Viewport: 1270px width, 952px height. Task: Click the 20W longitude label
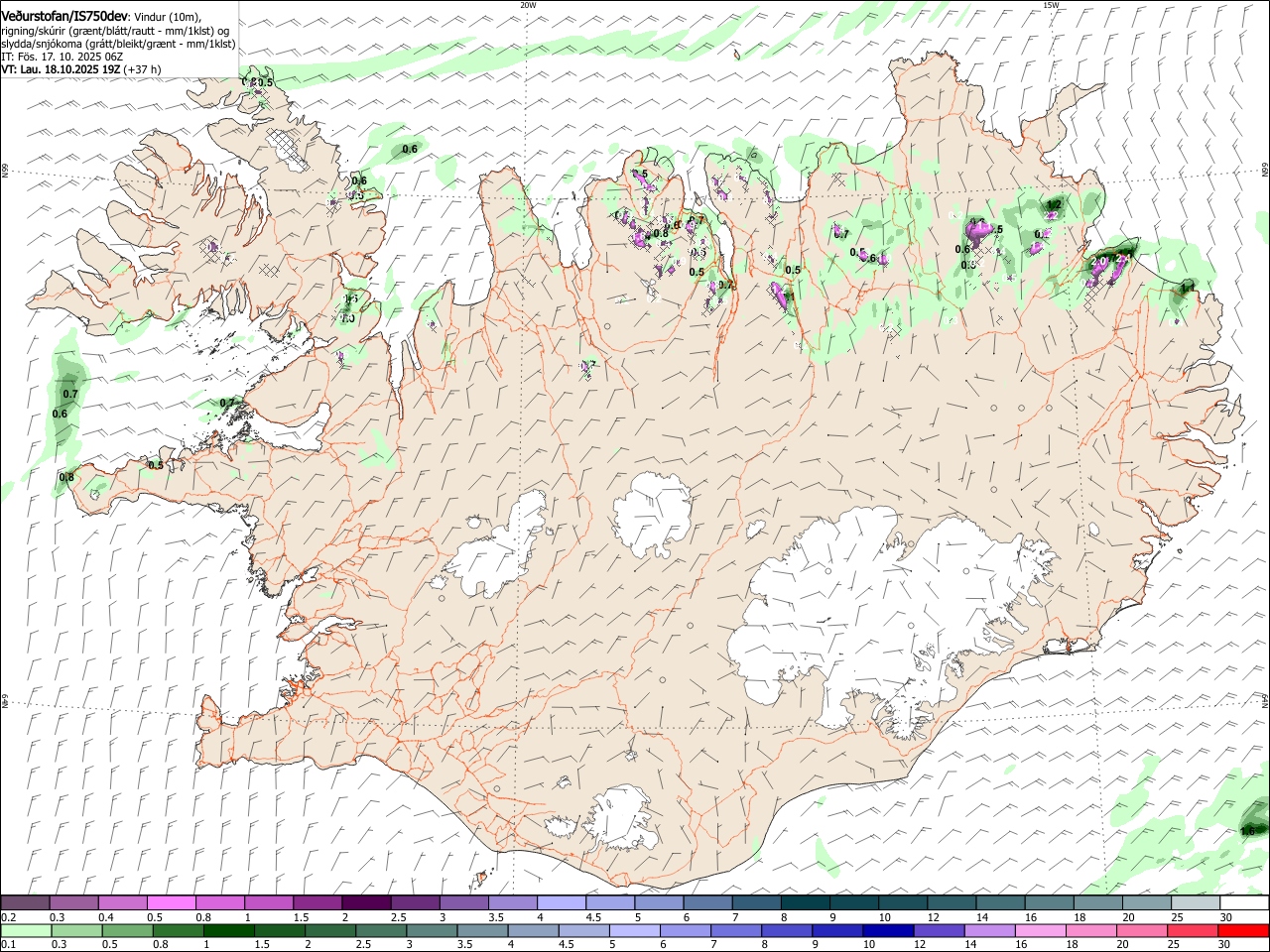pyautogui.click(x=528, y=5)
